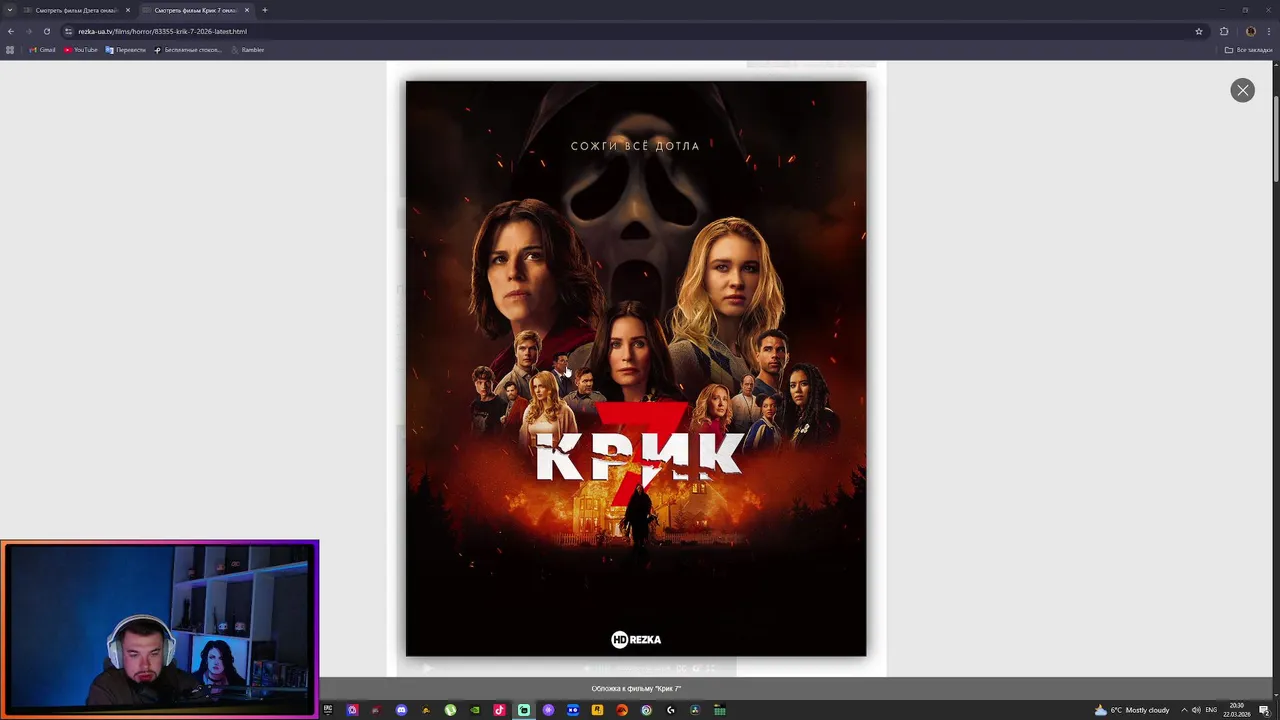Open the taskbar clock and calendar
1280x720 pixels.
(x=1237, y=710)
